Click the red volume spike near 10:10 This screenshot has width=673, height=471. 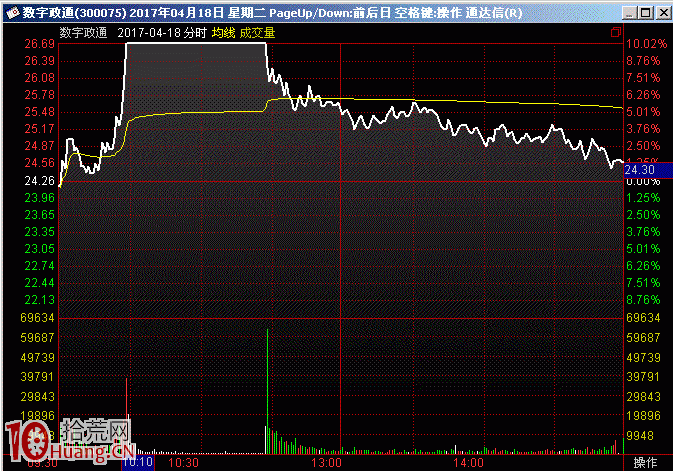pyautogui.click(x=126, y=416)
